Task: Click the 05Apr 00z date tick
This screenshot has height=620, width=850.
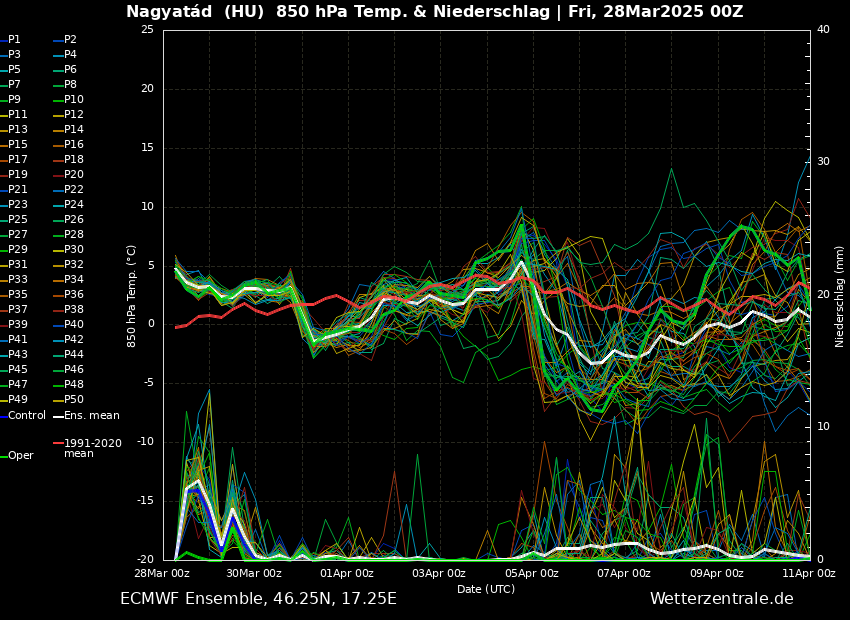Action: tap(531, 573)
